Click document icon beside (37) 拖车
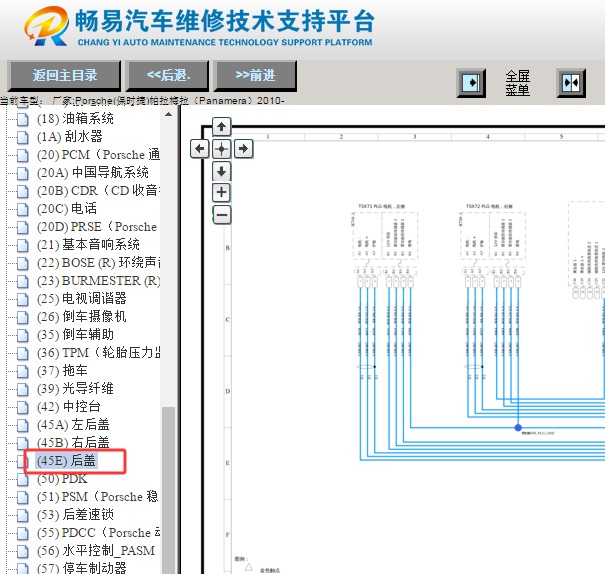 [23, 371]
